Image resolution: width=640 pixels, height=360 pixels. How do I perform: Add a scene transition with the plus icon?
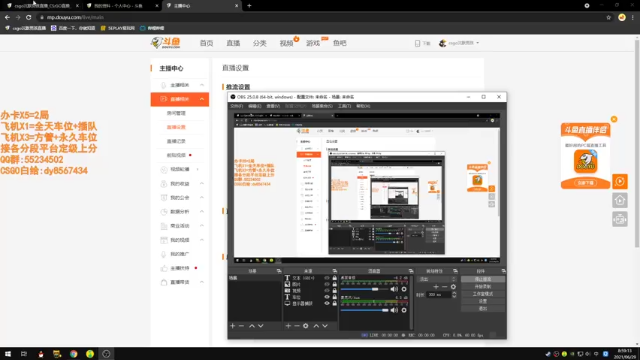[436, 287]
